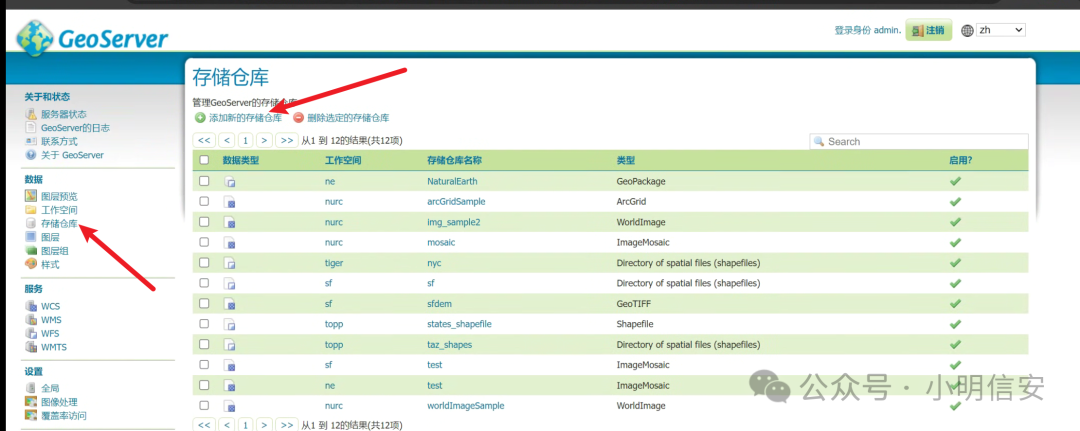Viewport: 1080px width, 431px height.
Task: Go to last page with top >> button
Action: 287,140
